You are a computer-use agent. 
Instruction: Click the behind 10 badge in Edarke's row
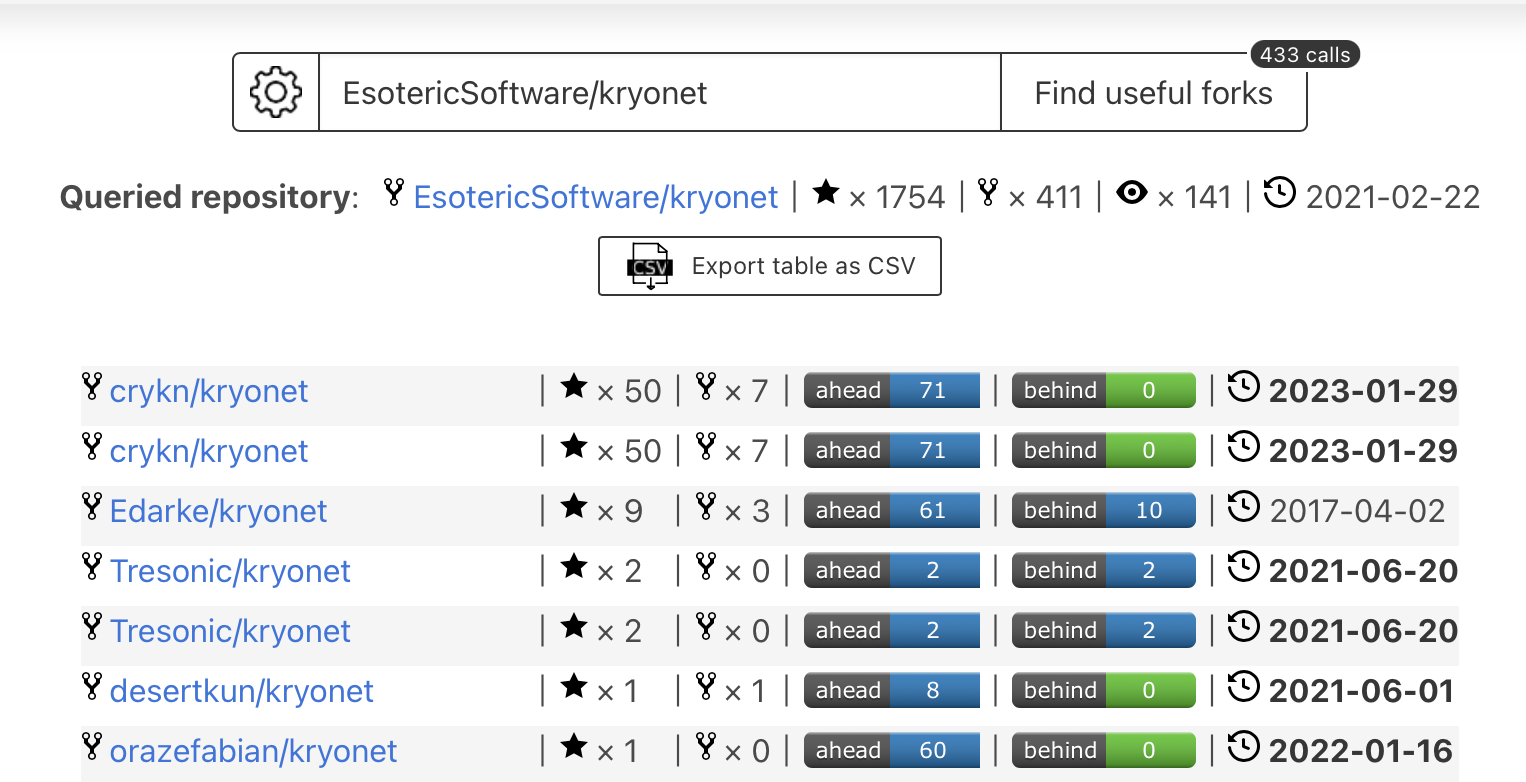tap(1103, 510)
